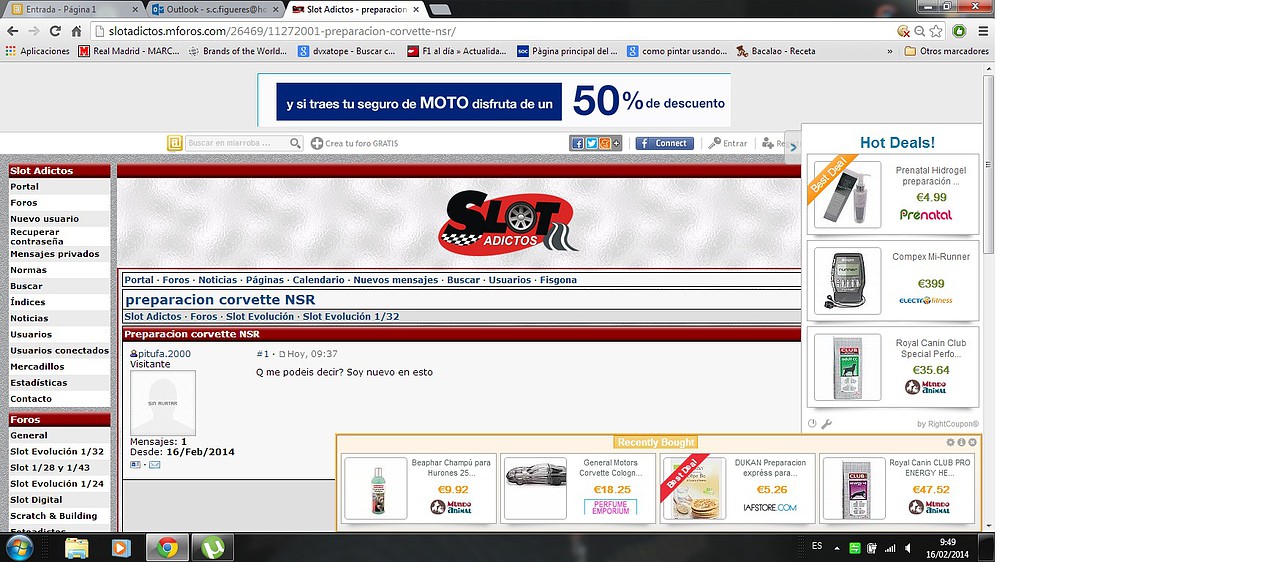Click Entrar to log in
1280x562 pixels.
click(728, 143)
